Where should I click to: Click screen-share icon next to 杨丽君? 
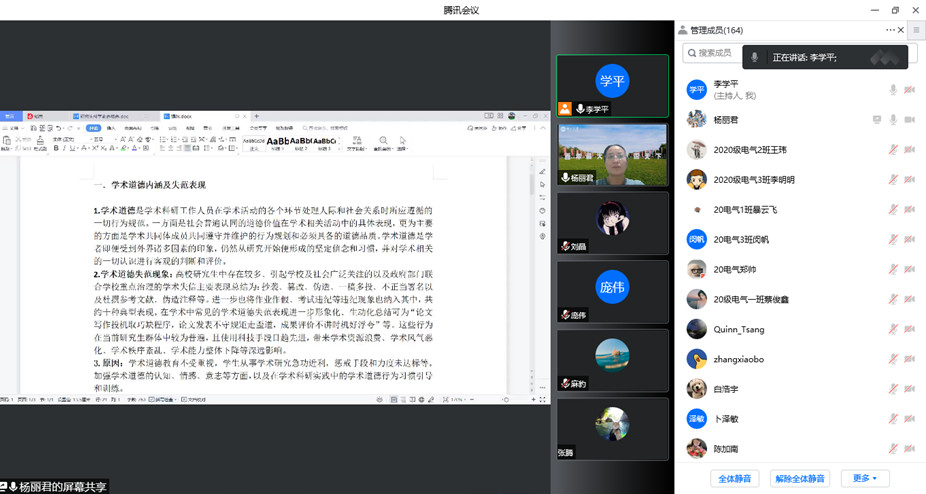[x=877, y=120]
